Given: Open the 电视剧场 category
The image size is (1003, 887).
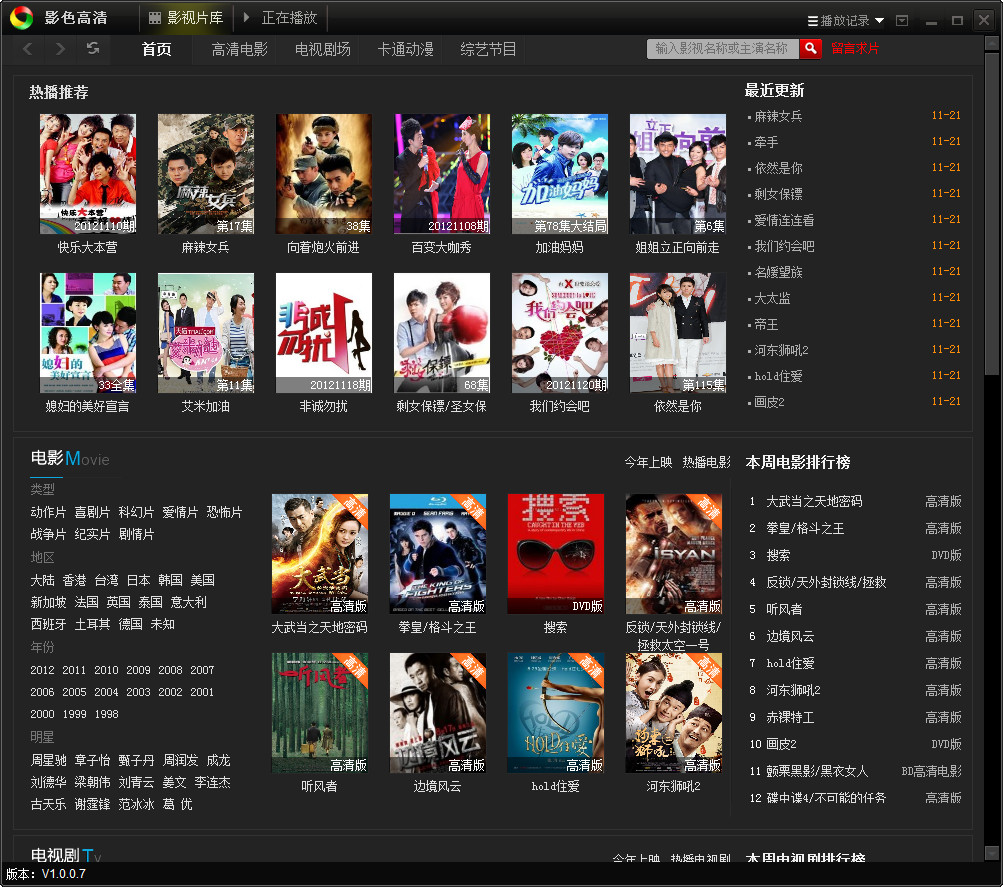Looking at the screenshot, I should pyautogui.click(x=322, y=49).
